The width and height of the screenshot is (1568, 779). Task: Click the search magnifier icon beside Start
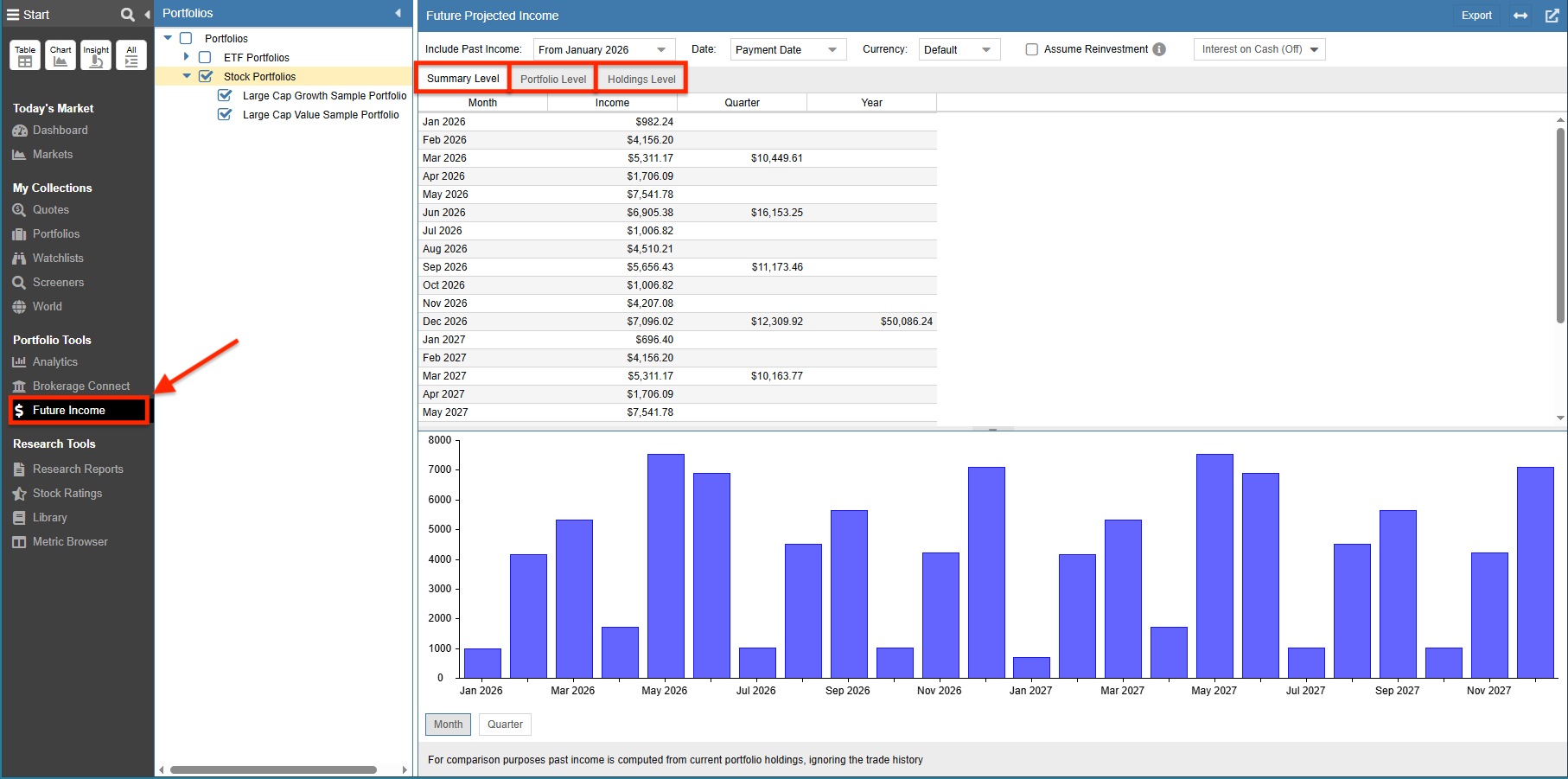click(128, 15)
